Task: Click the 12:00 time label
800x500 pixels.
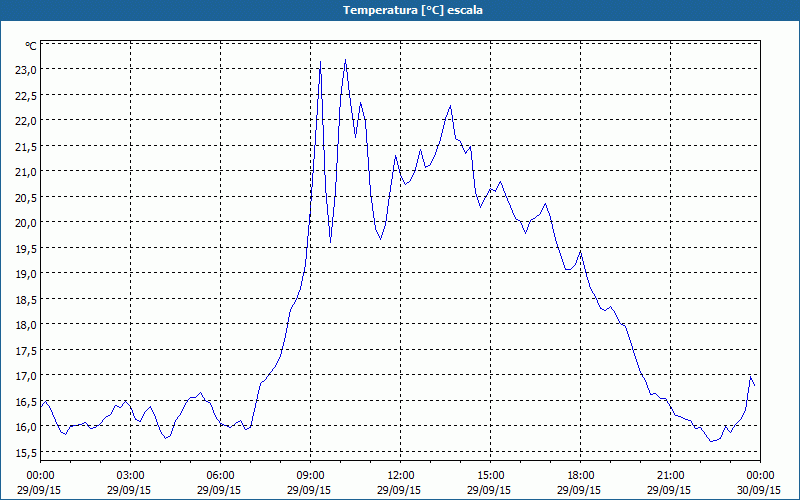Action: (401, 476)
